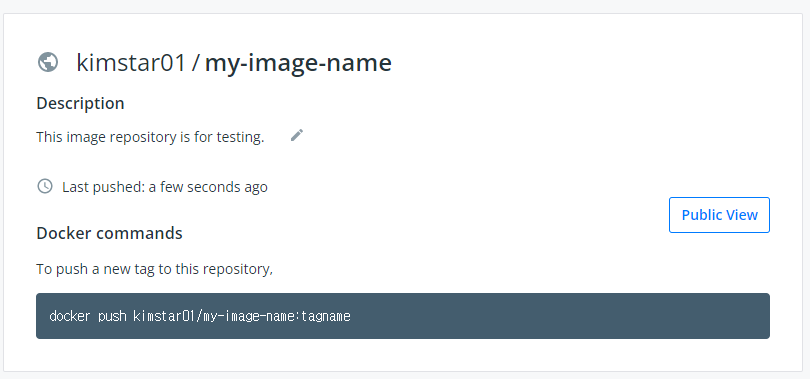
Task: Click the globe public visibility icon
Action: click(x=48, y=62)
